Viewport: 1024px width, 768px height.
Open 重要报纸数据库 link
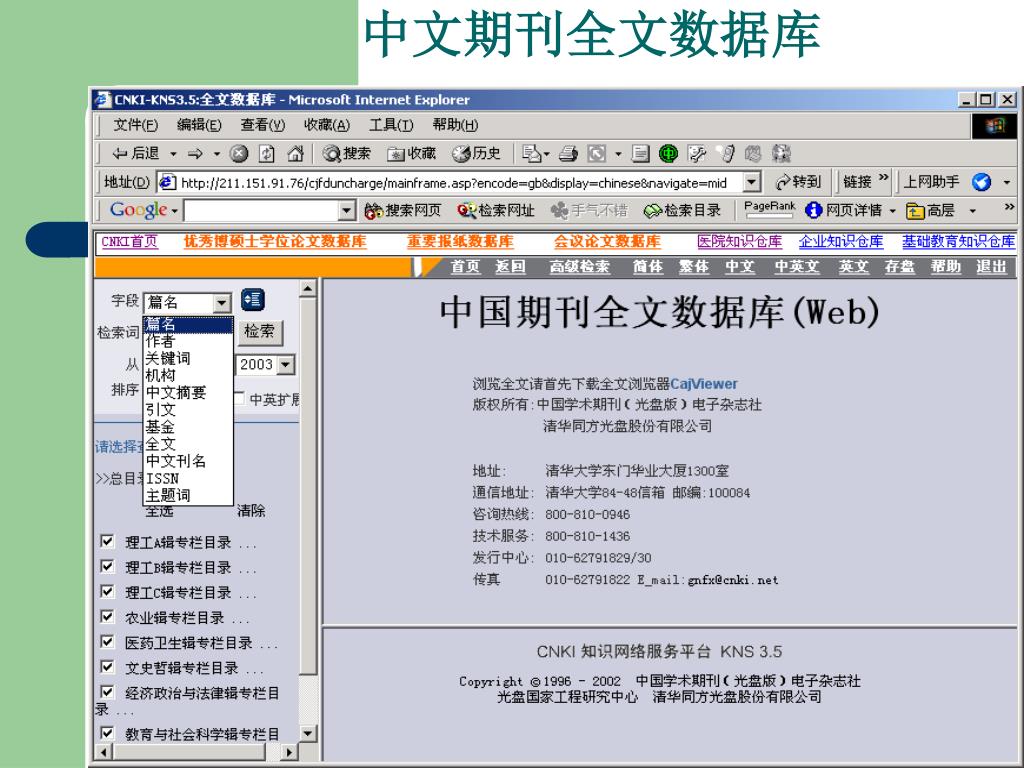click(460, 242)
